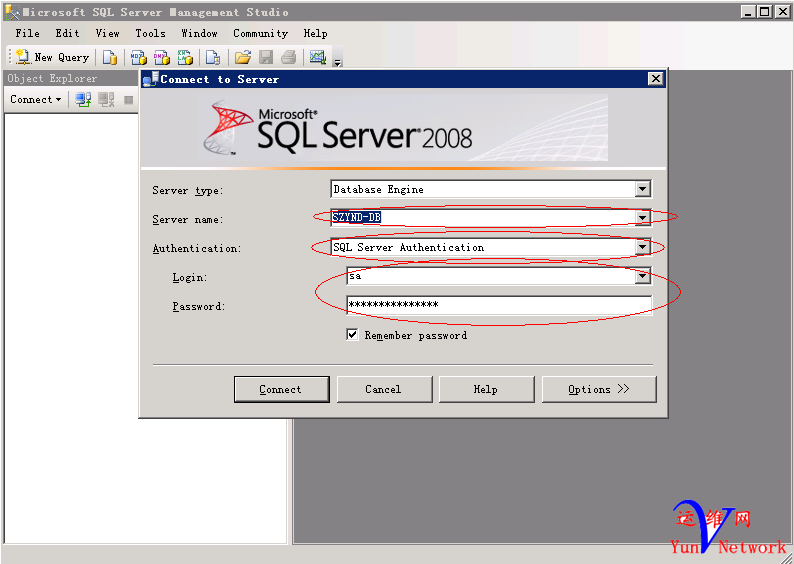Screen dimensions: 794x564
Task: Open Database Engine Query icon
Action: pos(110,57)
